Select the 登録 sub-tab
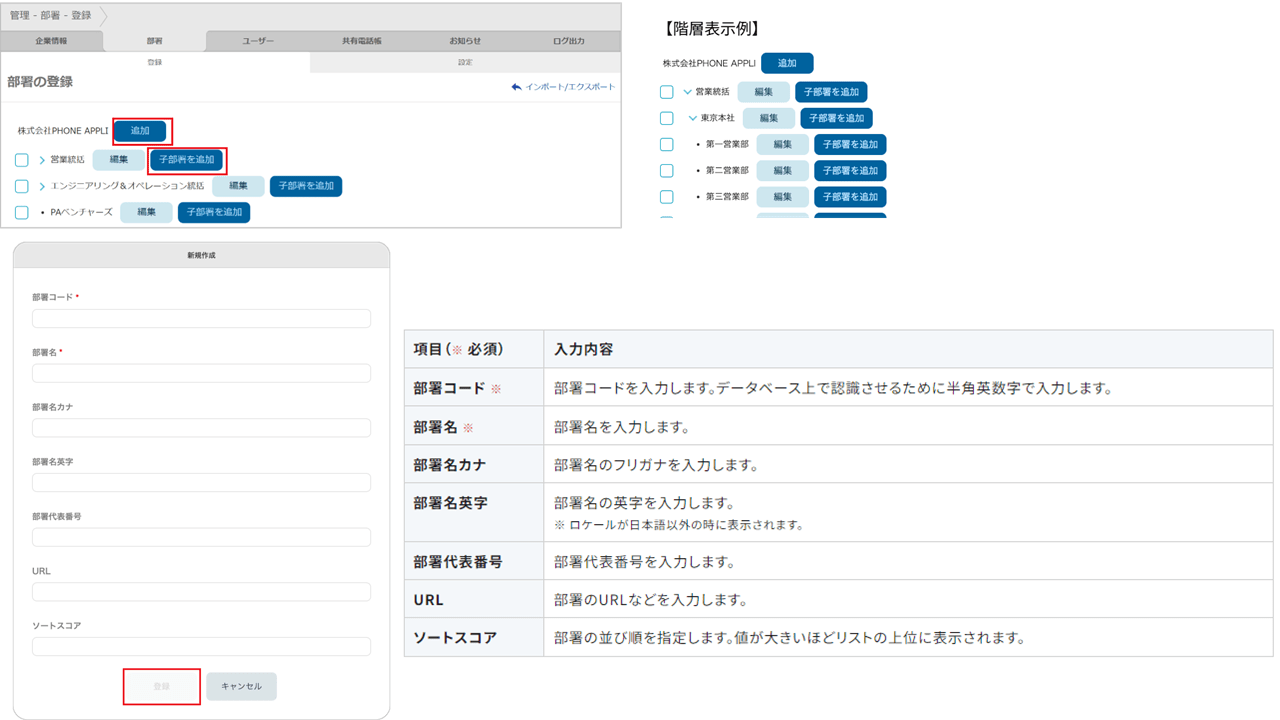This screenshot has height=720, width=1280. pos(155,62)
